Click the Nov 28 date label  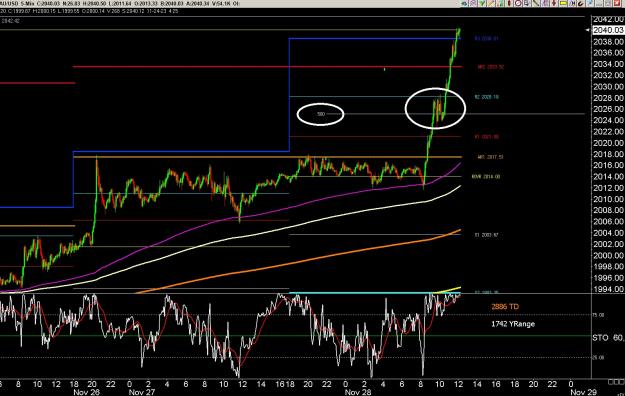(x=358, y=392)
